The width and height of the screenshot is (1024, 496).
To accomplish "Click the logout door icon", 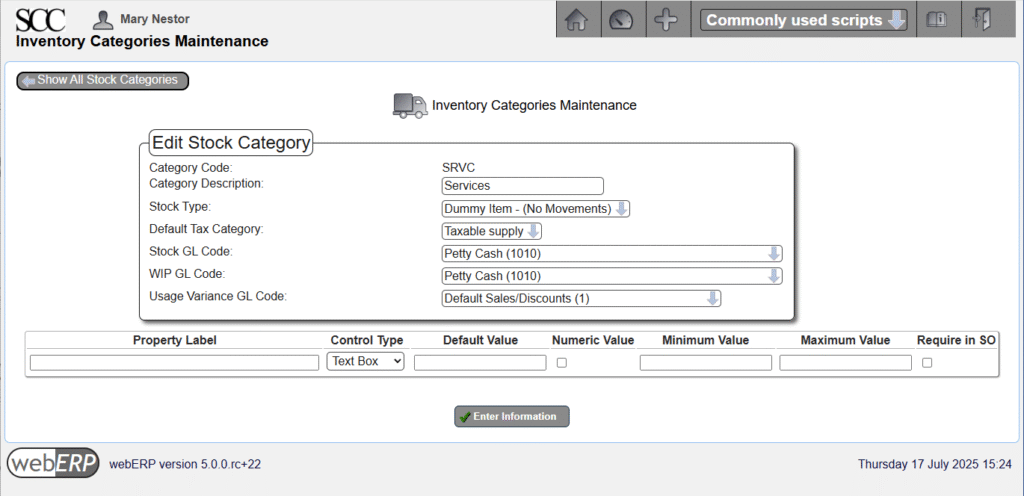I will [x=982, y=20].
